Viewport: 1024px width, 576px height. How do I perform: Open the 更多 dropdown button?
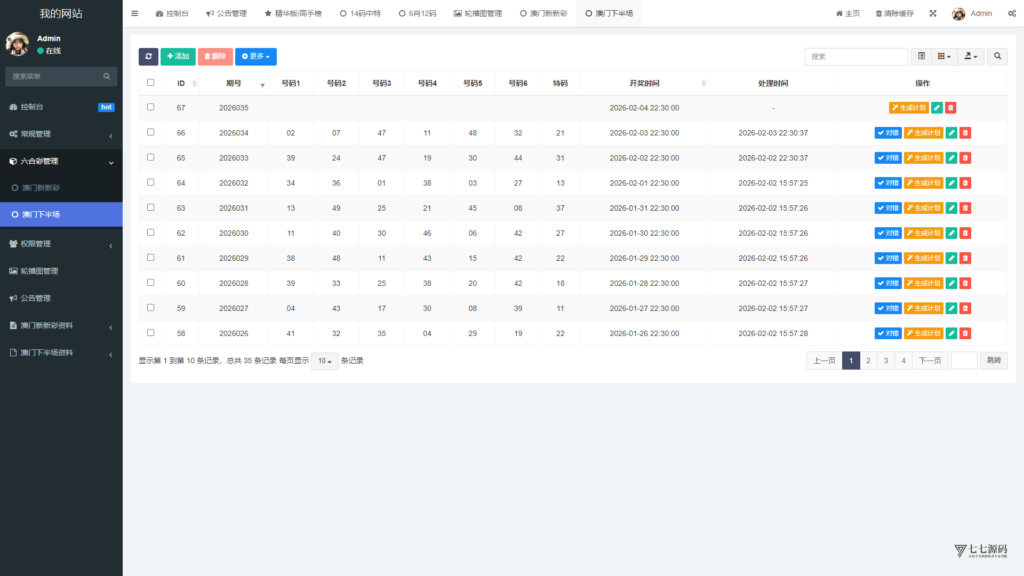tap(257, 57)
